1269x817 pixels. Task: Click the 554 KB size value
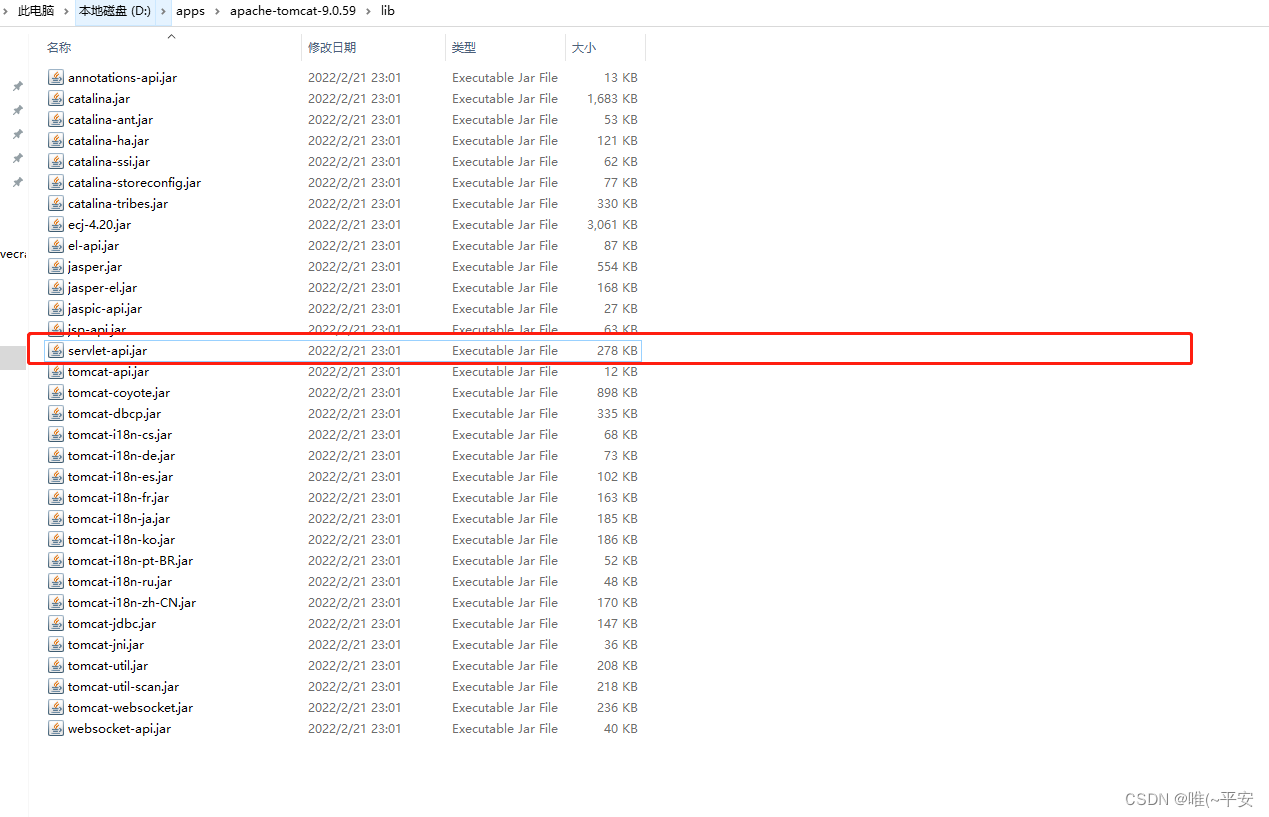(617, 267)
